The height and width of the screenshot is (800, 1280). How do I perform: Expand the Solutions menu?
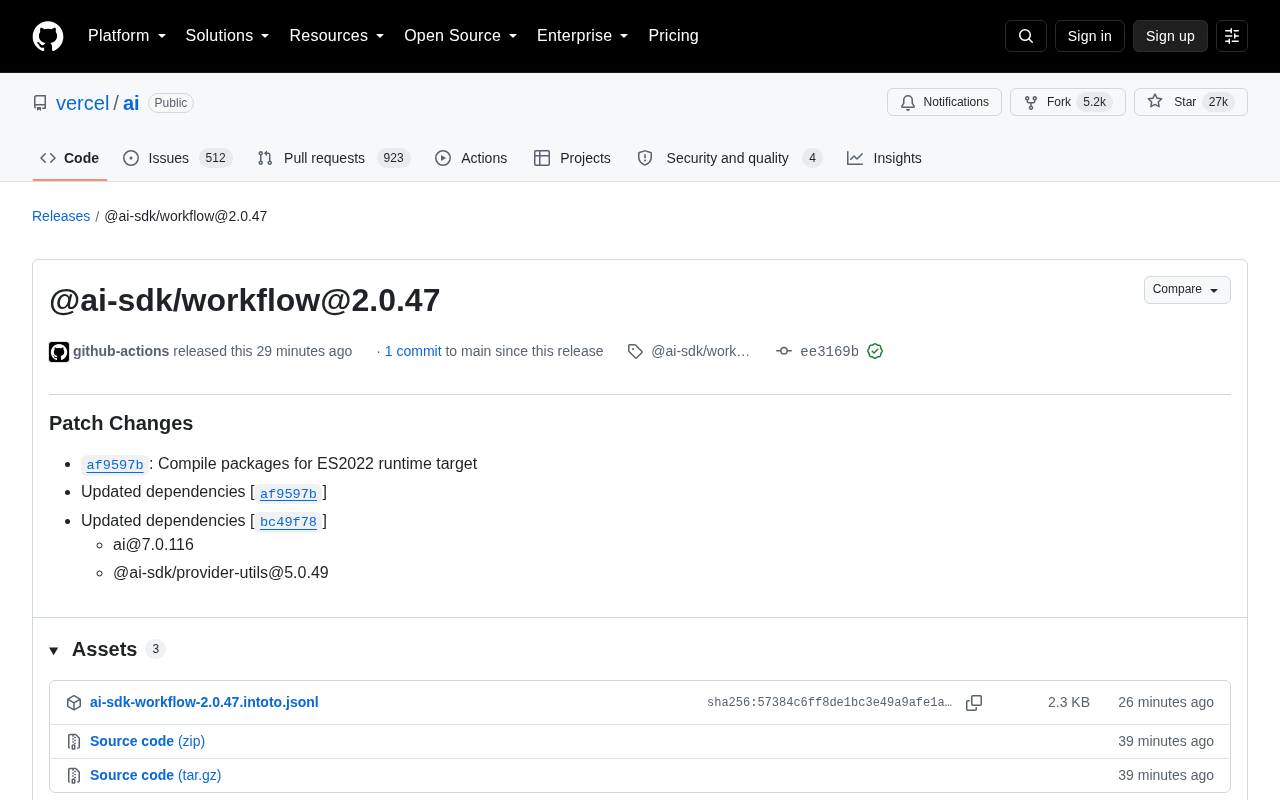[x=228, y=36]
